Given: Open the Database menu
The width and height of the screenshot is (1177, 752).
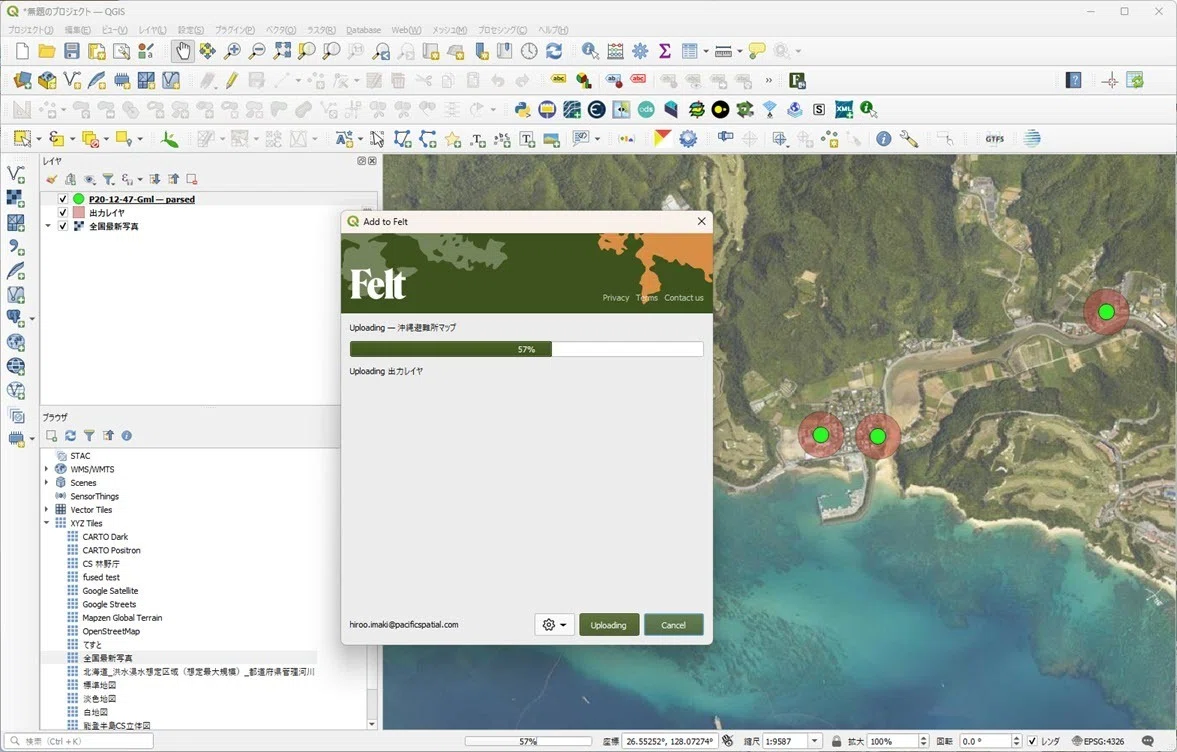Looking at the screenshot, I should (363, 30).
